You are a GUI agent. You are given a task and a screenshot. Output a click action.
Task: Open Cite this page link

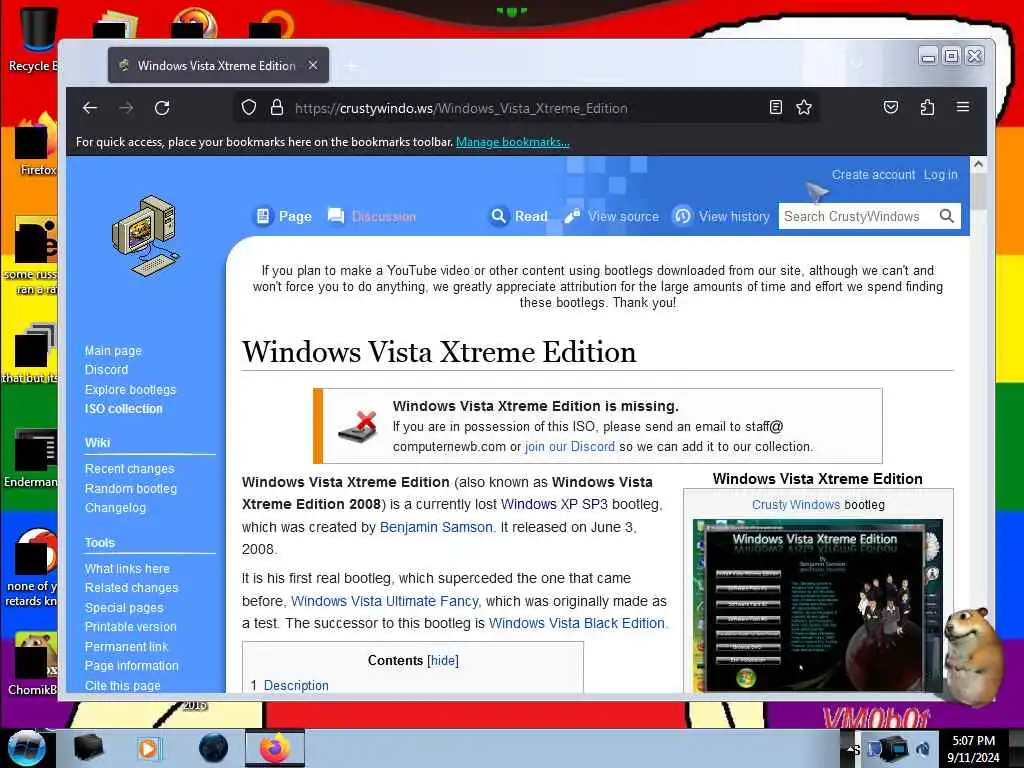point(122,686)
